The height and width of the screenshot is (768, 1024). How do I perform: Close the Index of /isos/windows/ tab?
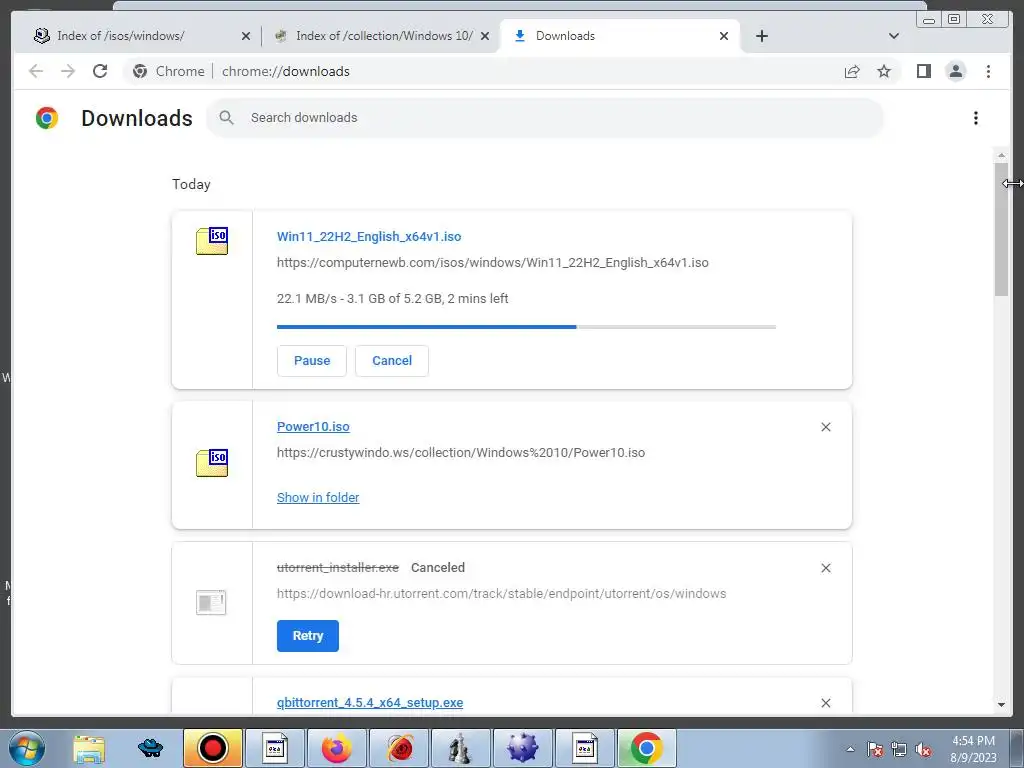pos(246,36)
